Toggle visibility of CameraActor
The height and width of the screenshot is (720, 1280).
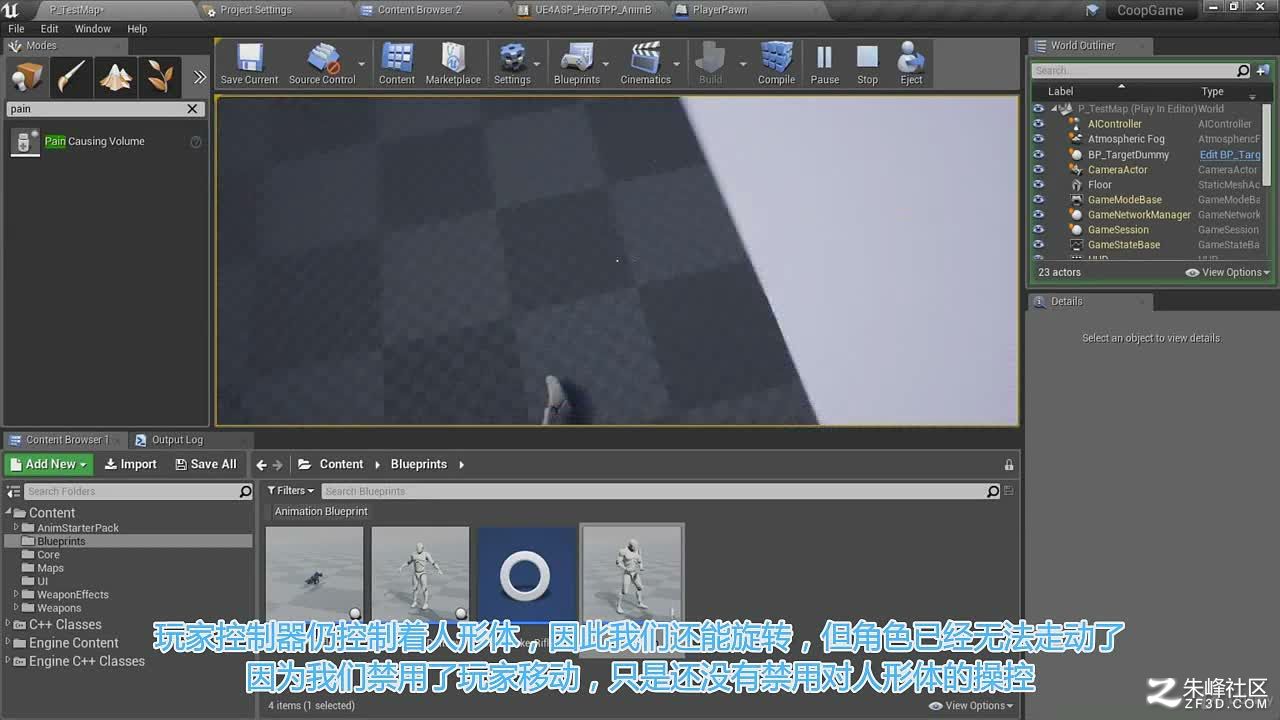coord(1038,170)
